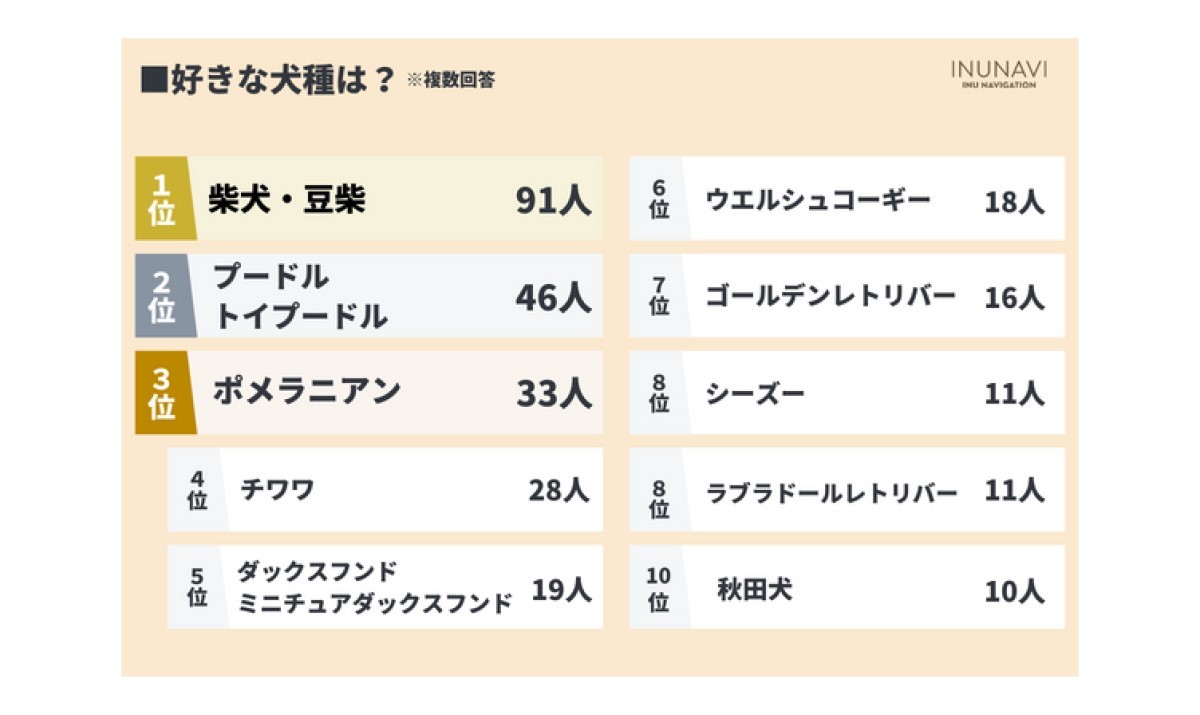Image resolution: width=1200 pixels, height=715 pixels.
Task: Click the ゴールデンレトリバー label
Action: pos(830,296)
